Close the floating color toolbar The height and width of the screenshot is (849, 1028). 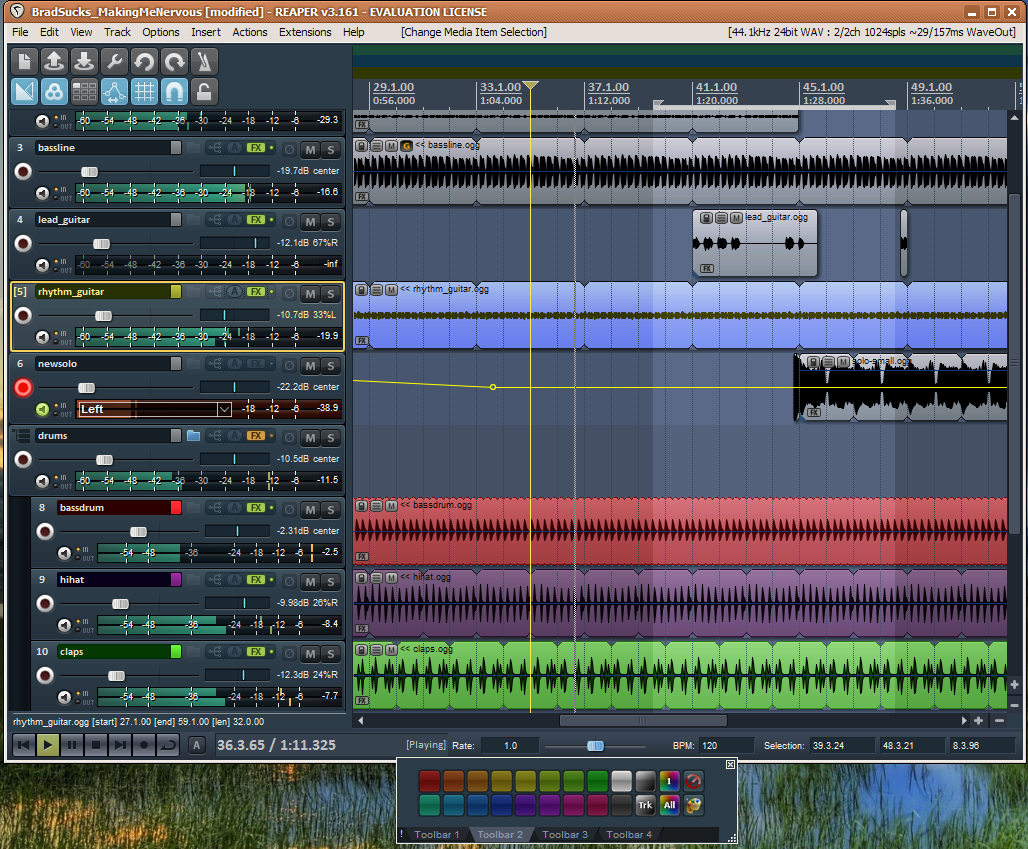coord(730,764)
